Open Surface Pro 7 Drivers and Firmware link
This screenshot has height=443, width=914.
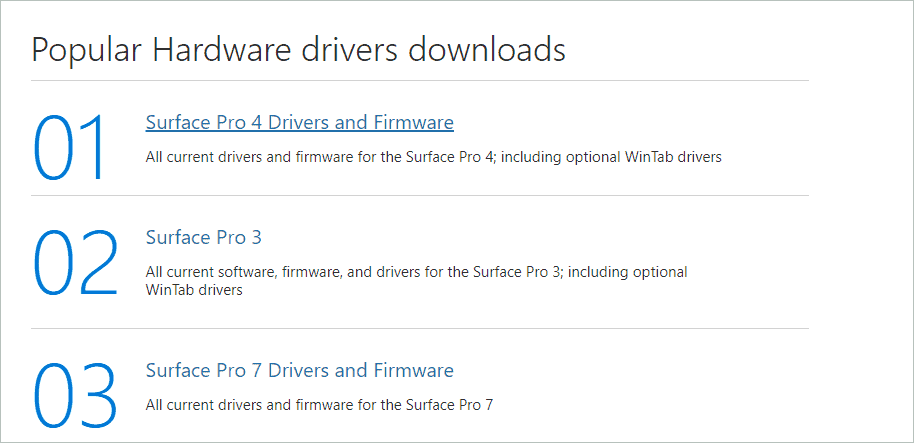pyautogui.click(x=300, y=370)
